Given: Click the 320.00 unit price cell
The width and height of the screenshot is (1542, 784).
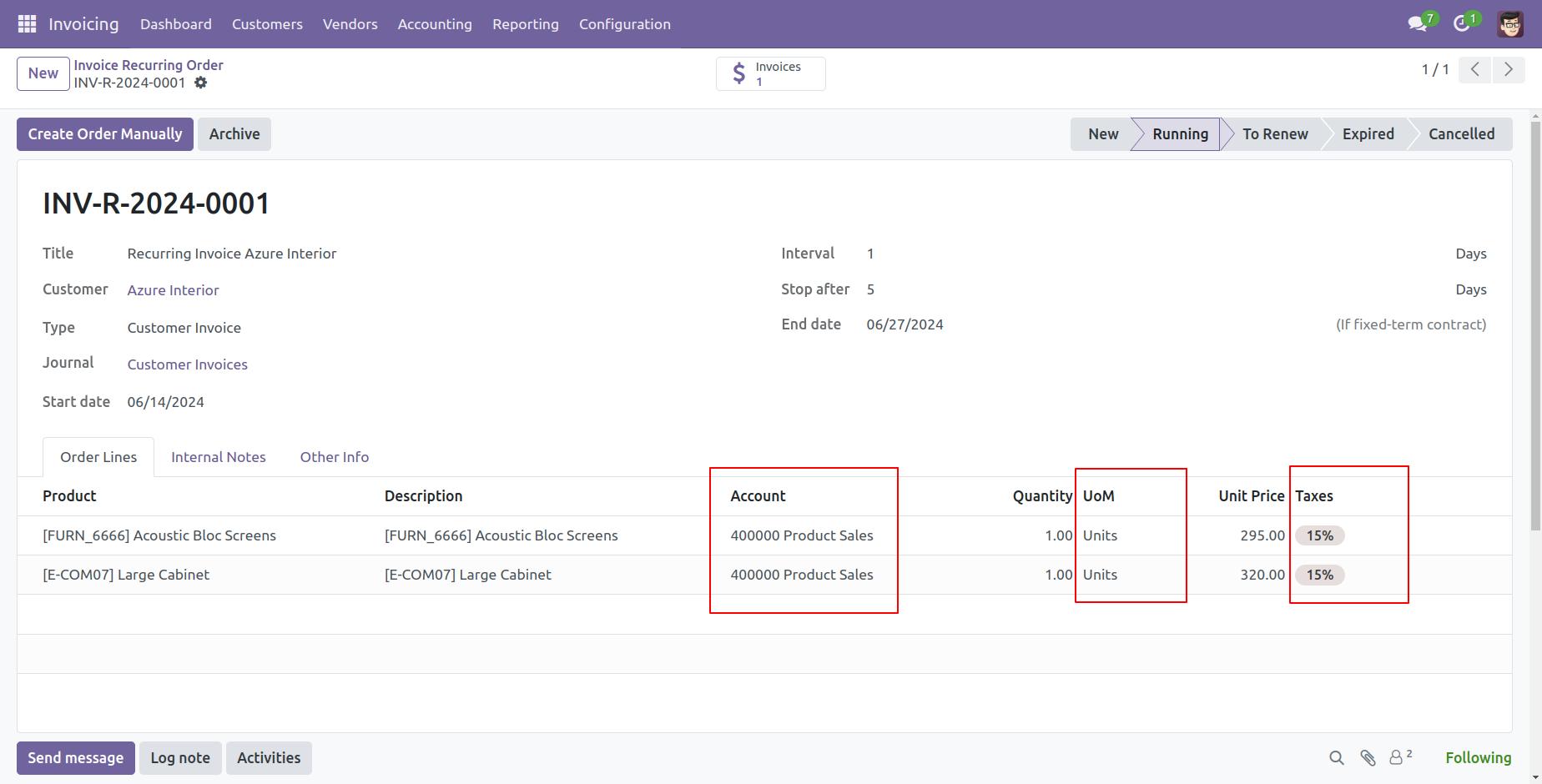Looking at the screenshot, I should (x=1262, y=575).
